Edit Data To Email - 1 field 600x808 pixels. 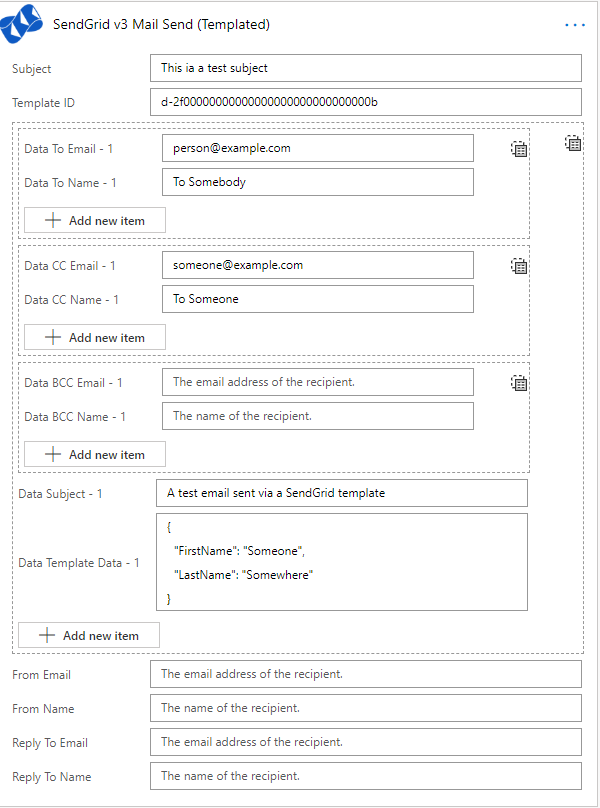click(318, 148)
